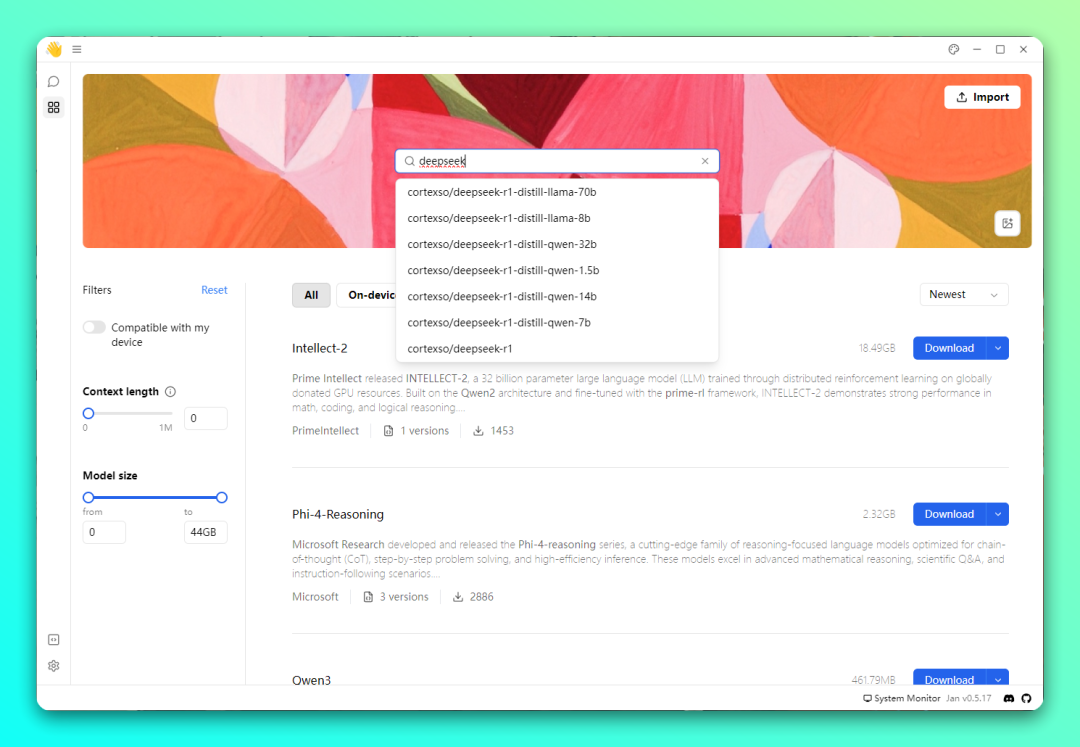Click the Model size 44GB field
This screenshot has height=747, width=1080.
click(x=205, y=532)
